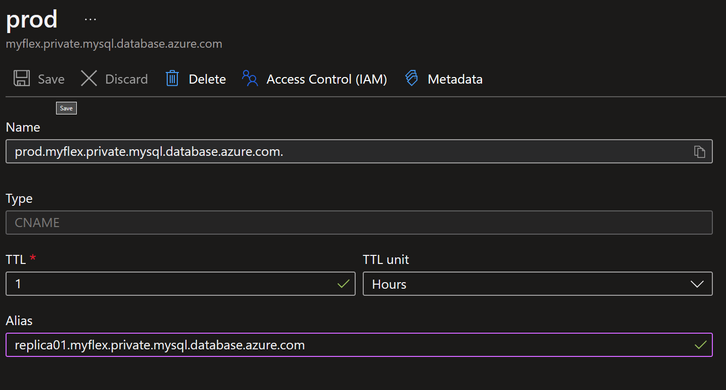This screenshot has width=726, height=390.
Task: Click the Save floppy disk icon
Action: (21, 78)
